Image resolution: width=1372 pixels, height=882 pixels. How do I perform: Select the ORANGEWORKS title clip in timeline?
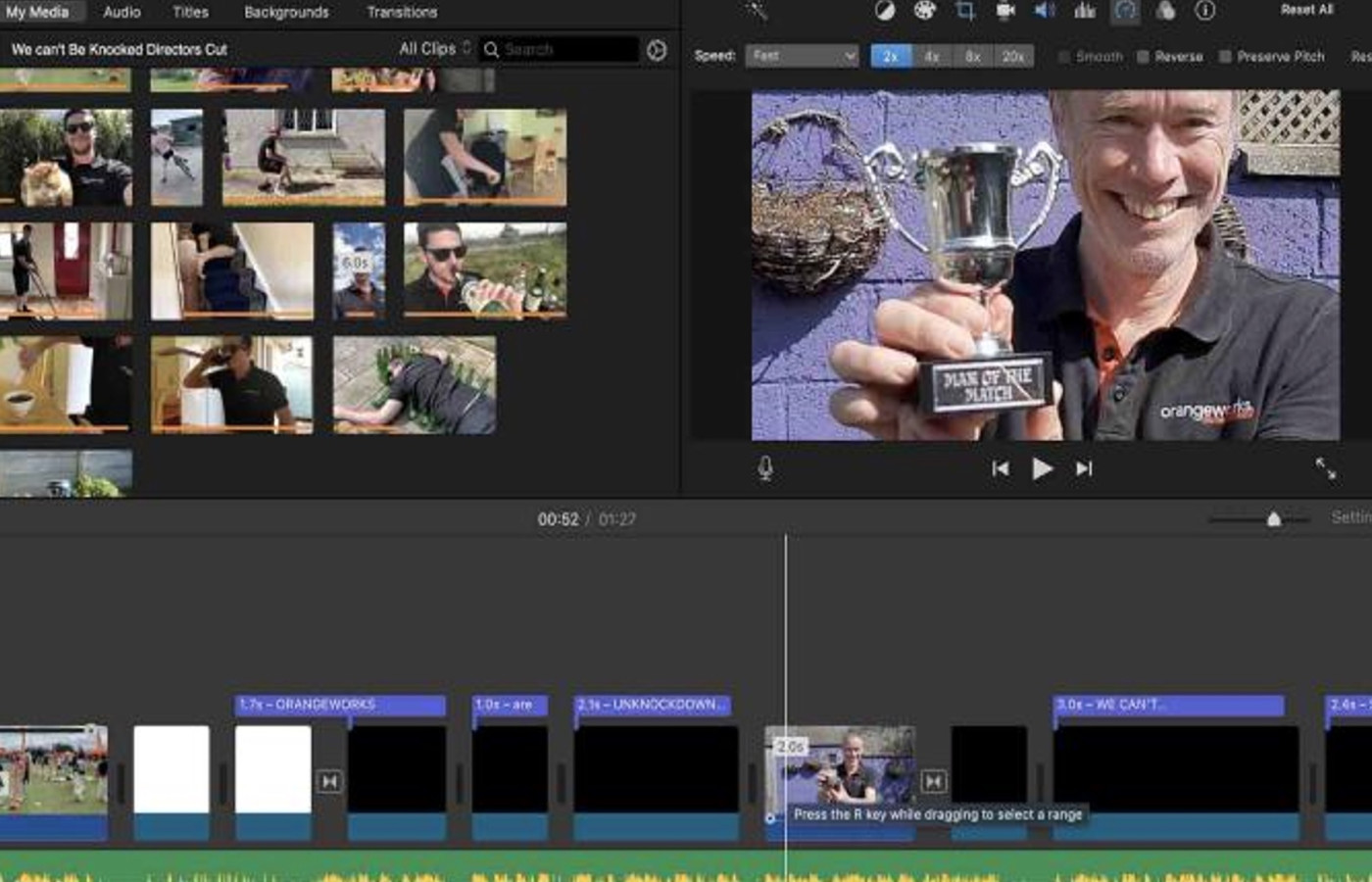340,705
